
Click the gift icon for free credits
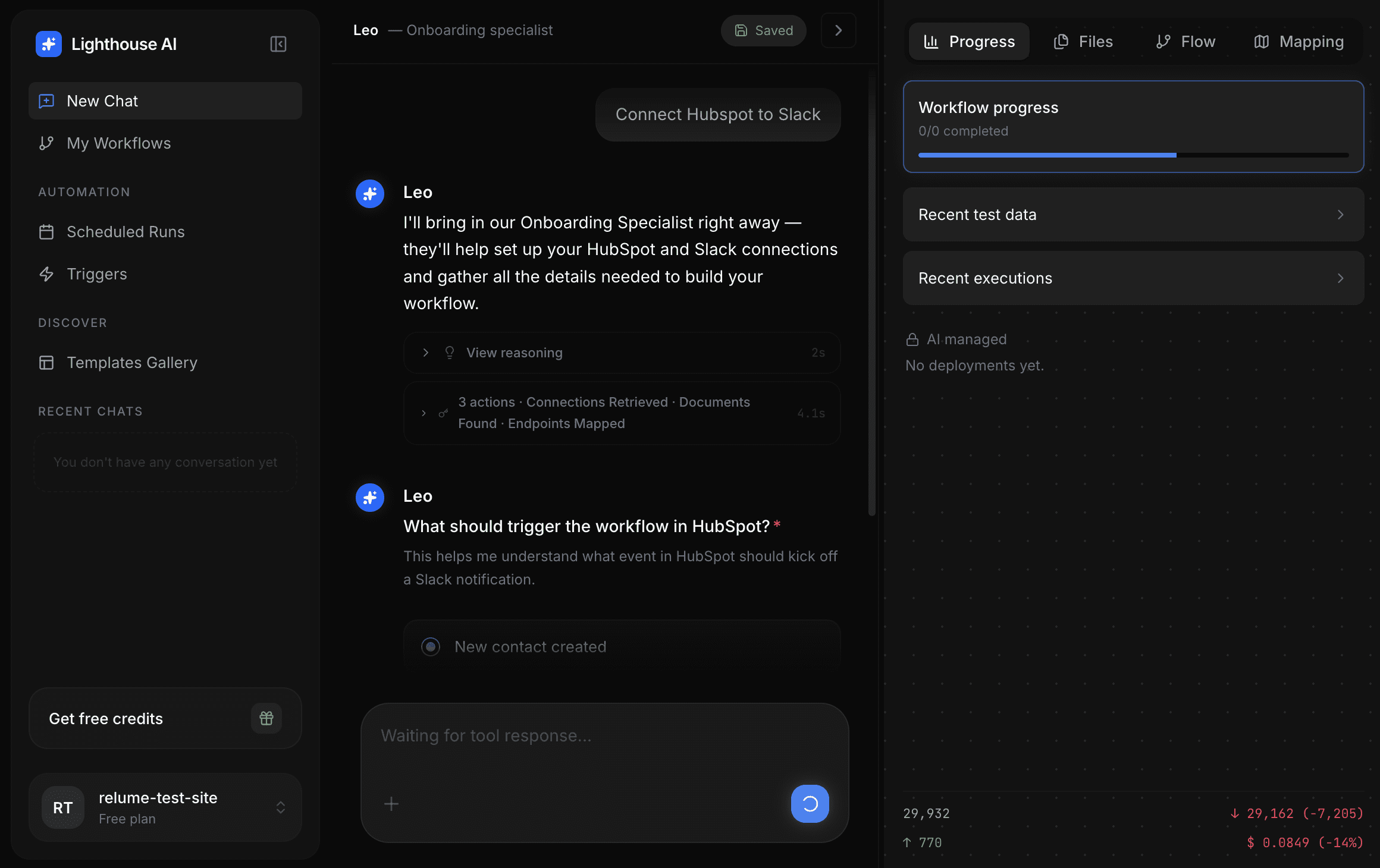[x=266, y=718]
